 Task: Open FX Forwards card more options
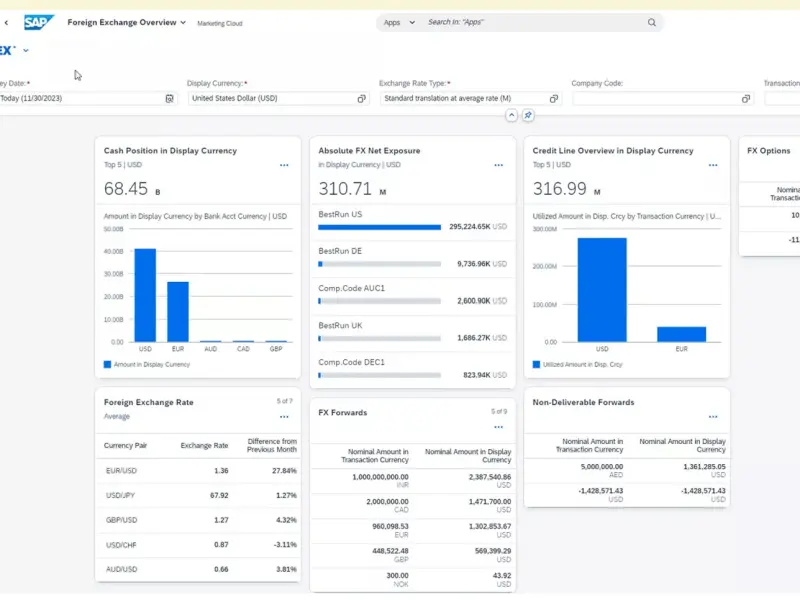click(499, 427)
